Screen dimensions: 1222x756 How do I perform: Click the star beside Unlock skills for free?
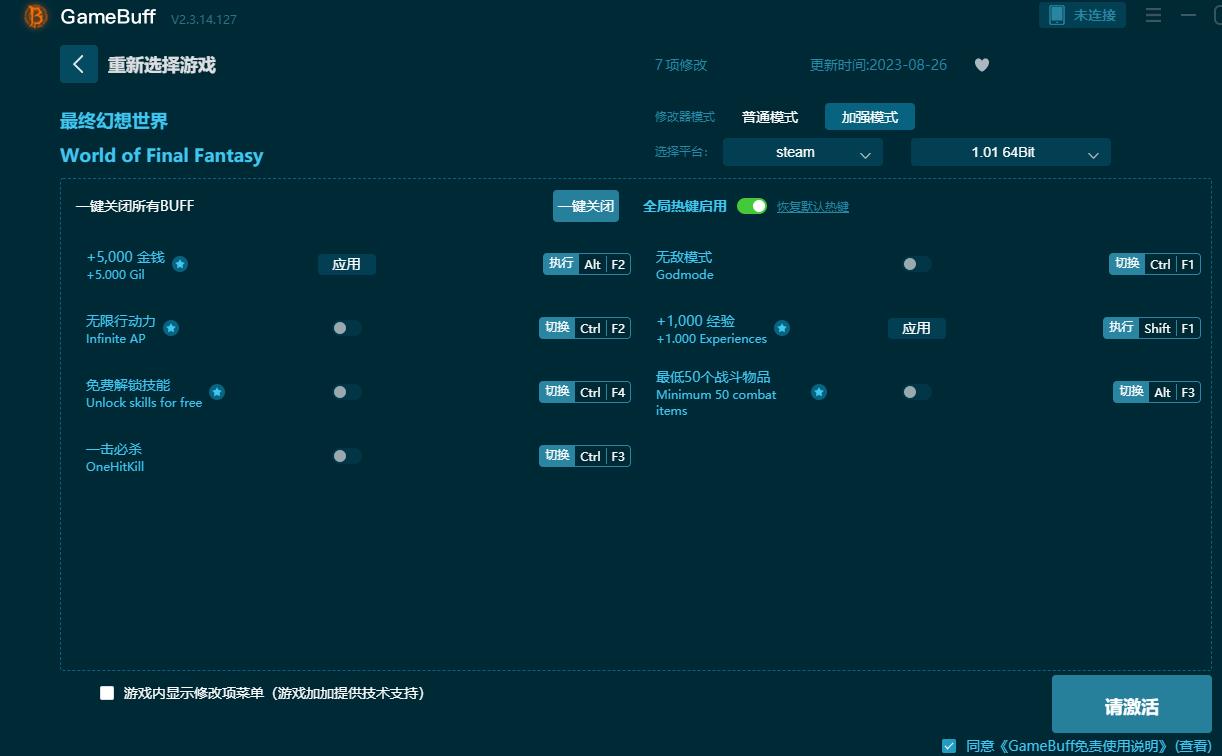(x=217, y=391)
